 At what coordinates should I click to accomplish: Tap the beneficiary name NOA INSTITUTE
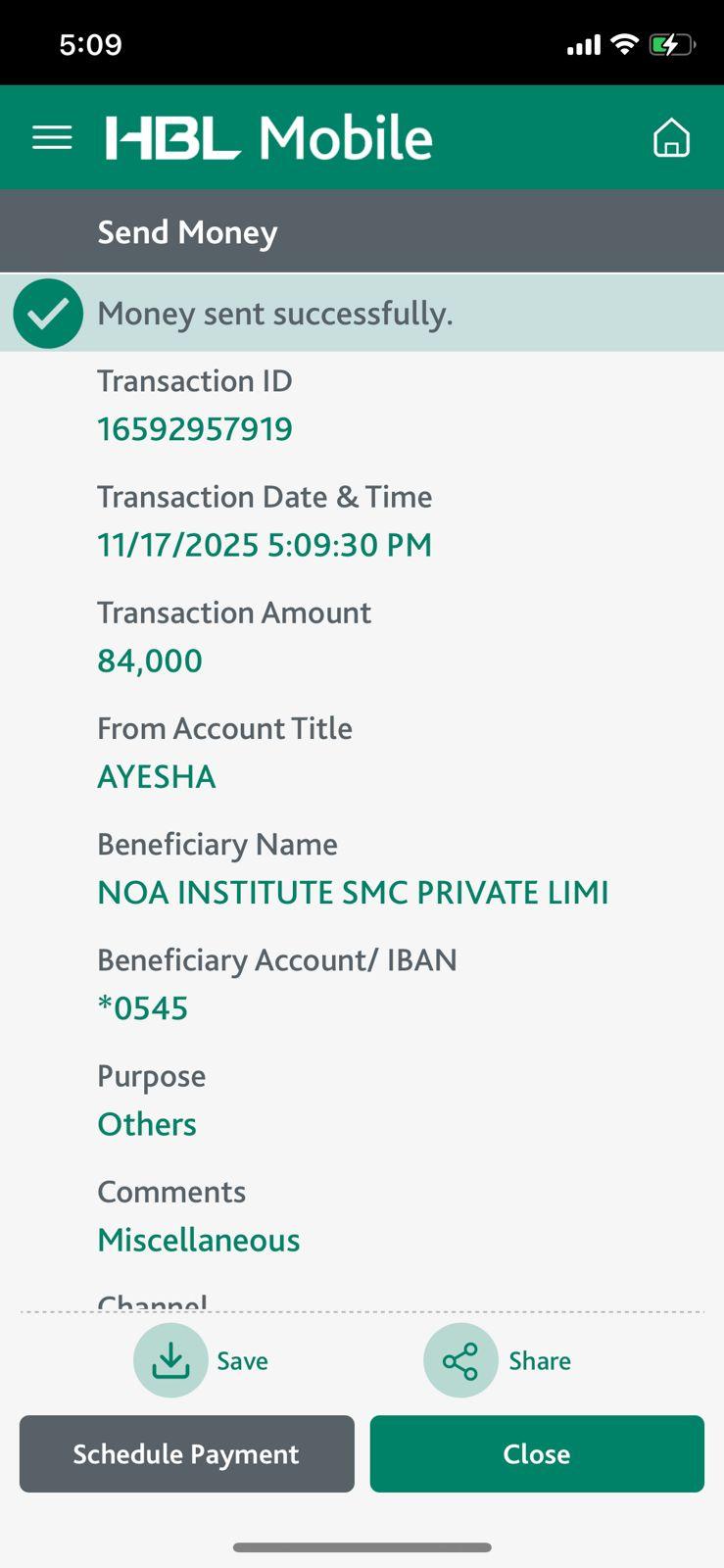[353, 893]
